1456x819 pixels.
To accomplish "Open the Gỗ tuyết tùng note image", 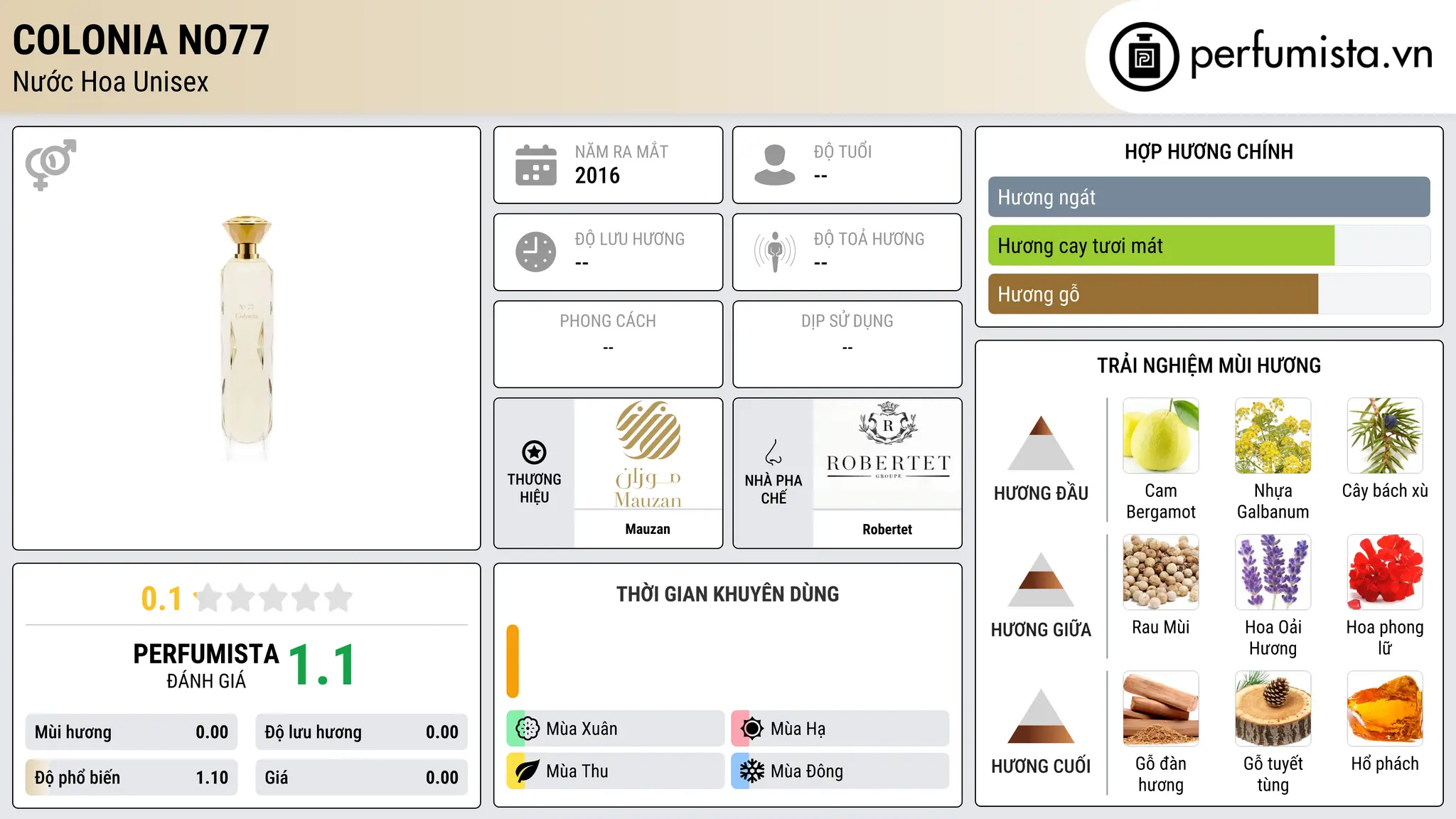I will [x=1273, y=709].
